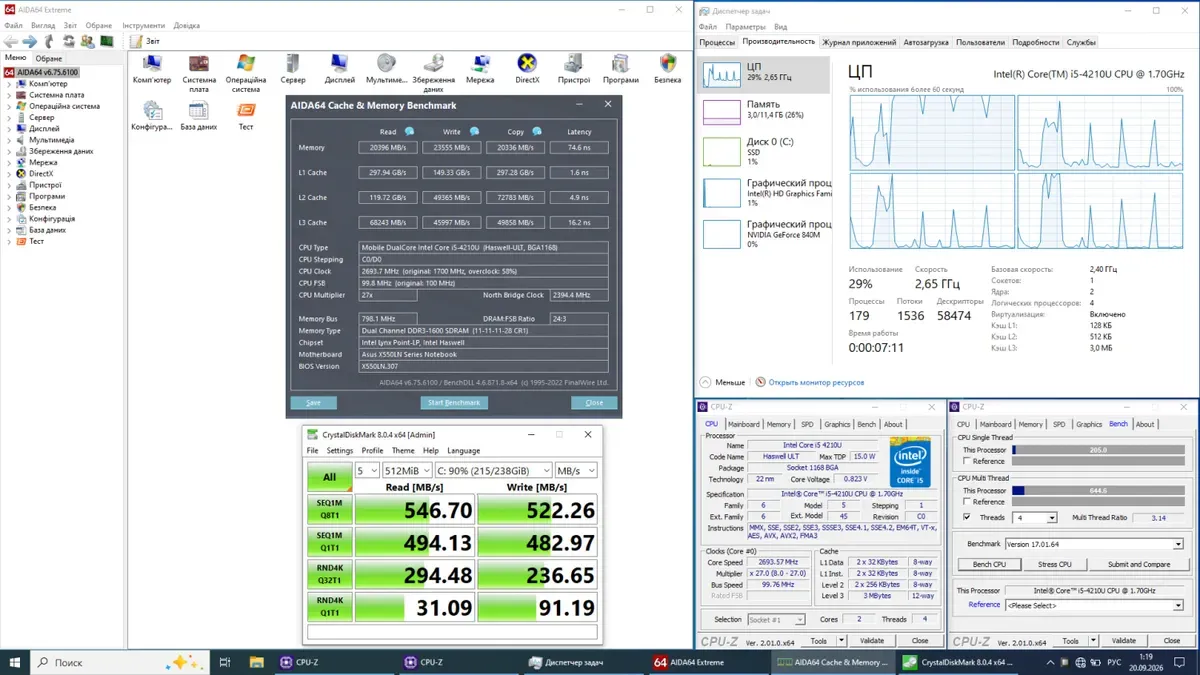Enable Reference checkbox under CPU Single Thread
The image size is (1200, 675).
pos(966,461)
